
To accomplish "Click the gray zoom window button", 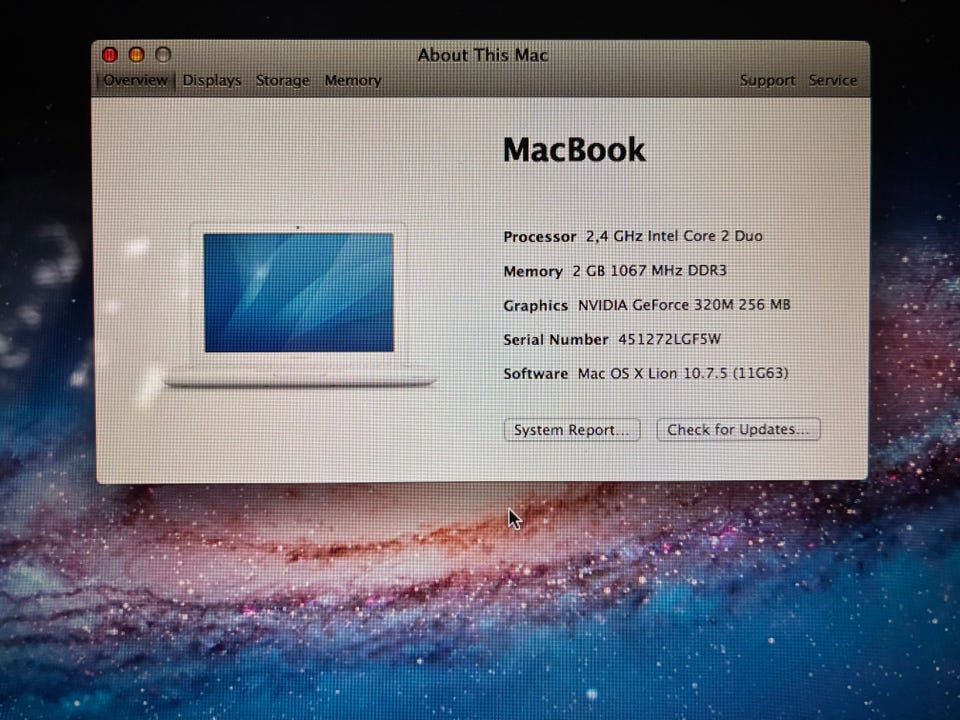I will [163, 55].
